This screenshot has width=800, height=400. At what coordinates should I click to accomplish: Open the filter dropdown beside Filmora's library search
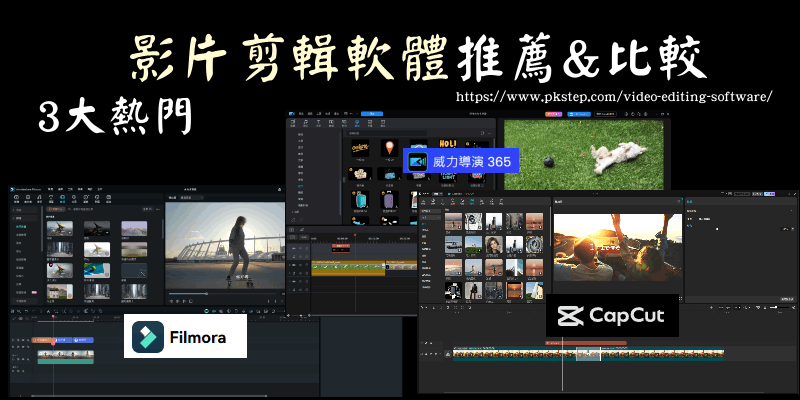[x=147, y=209]
